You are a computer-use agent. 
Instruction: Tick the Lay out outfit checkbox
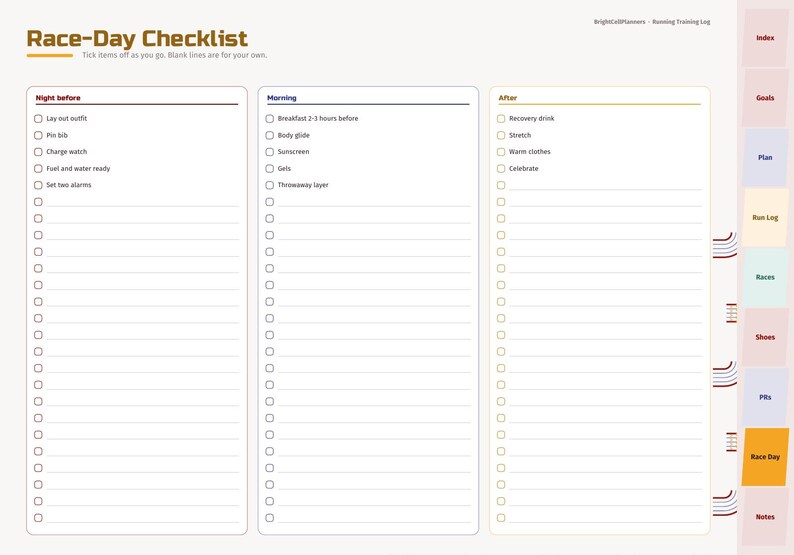tap(38, 118)
